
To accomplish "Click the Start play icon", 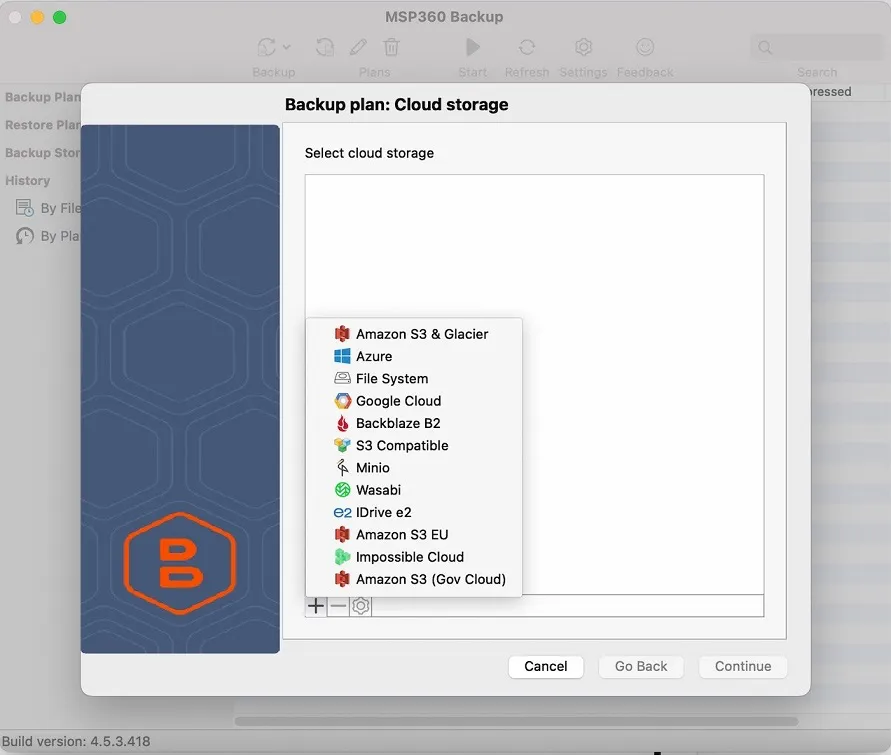I will 473,47.
